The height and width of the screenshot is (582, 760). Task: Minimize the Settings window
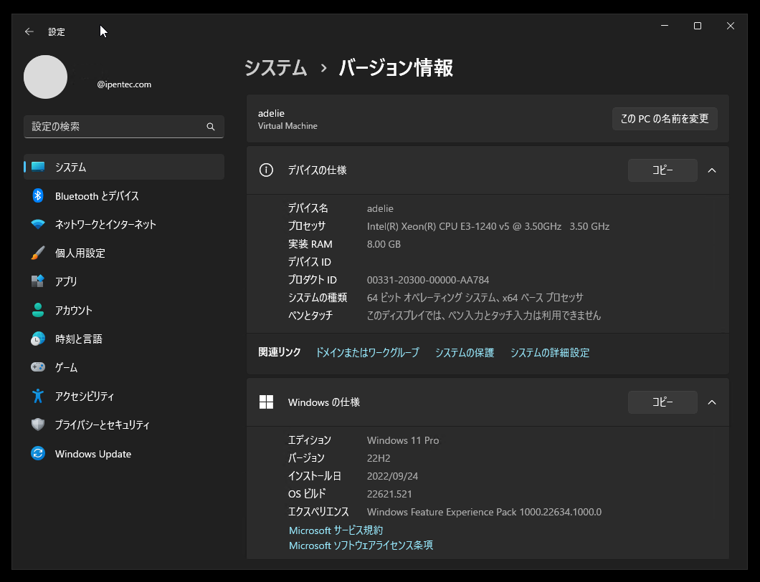click(x=665, y=26)
